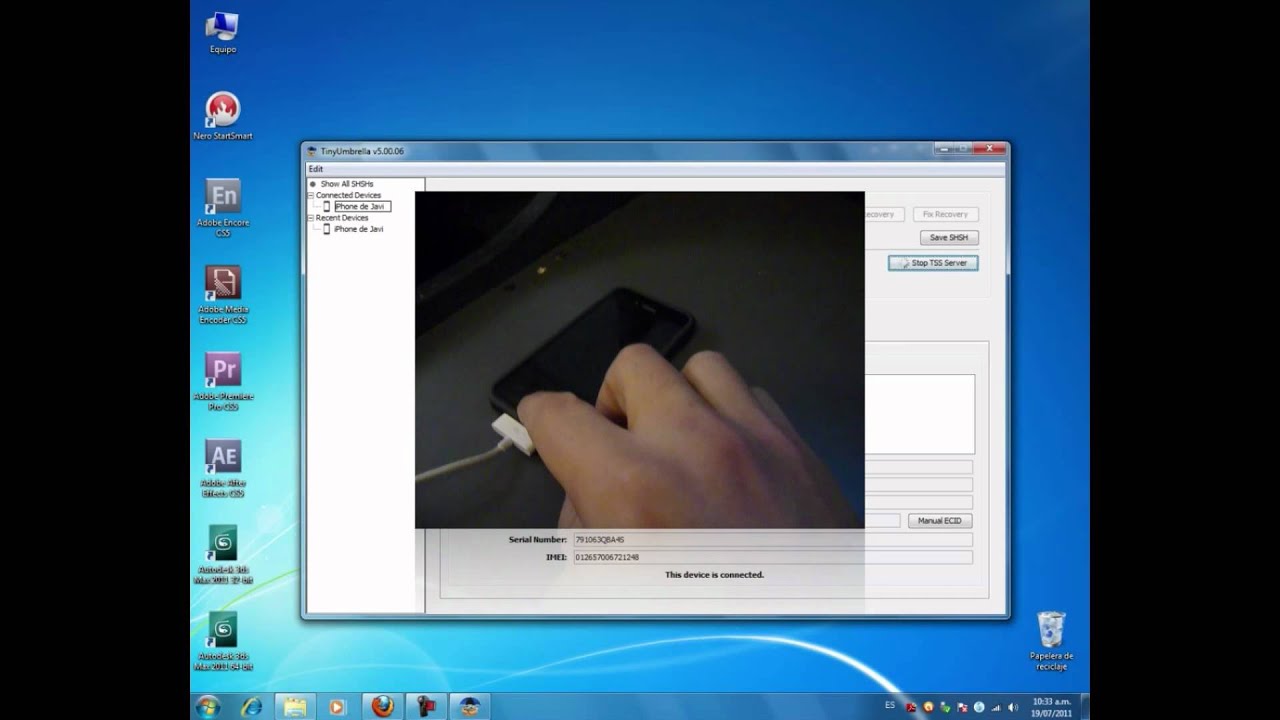Click the Save SHSH button
This screenshot has height=720, width=1280.
[x=949, y=238]
